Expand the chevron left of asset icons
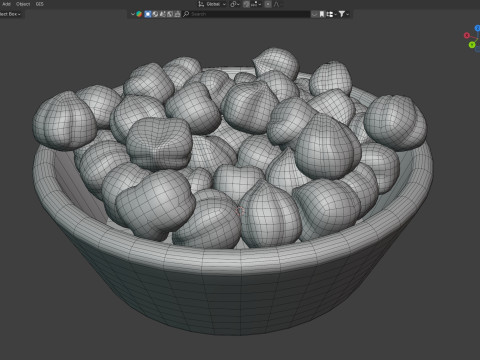 click(133, 14)
